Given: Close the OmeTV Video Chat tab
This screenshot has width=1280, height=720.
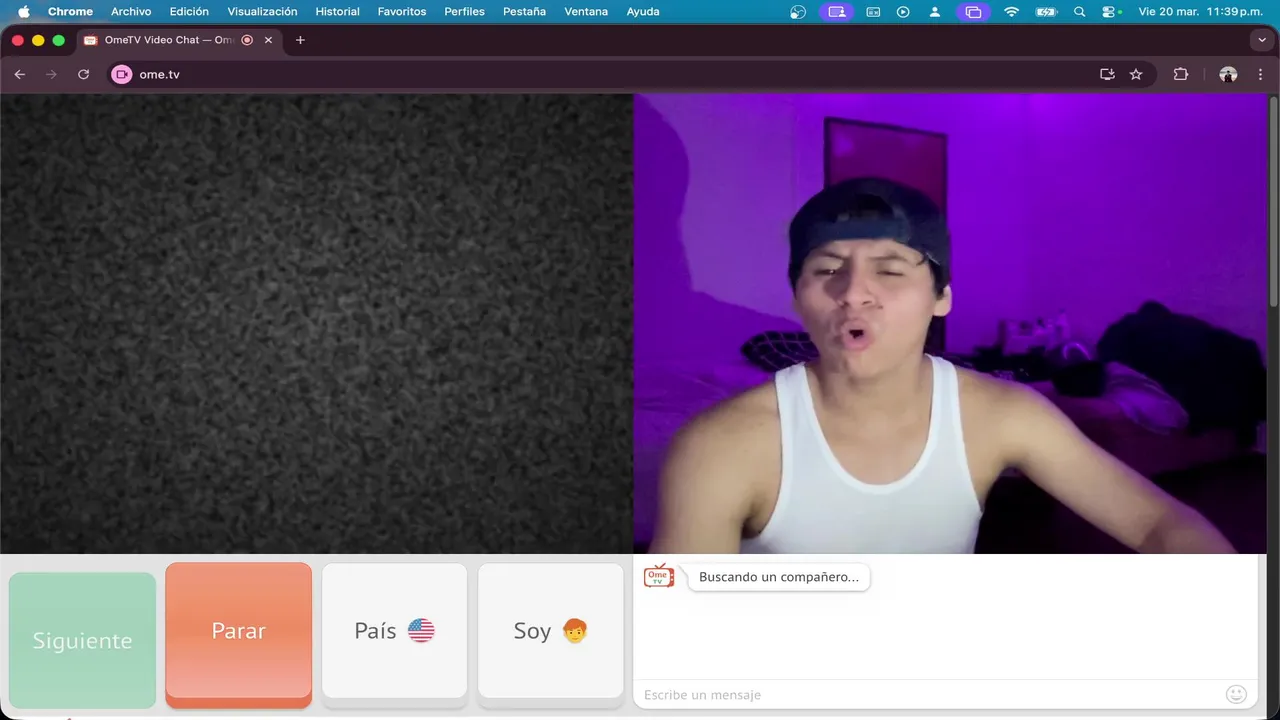Looking at the screenshot, I should 268,40.
